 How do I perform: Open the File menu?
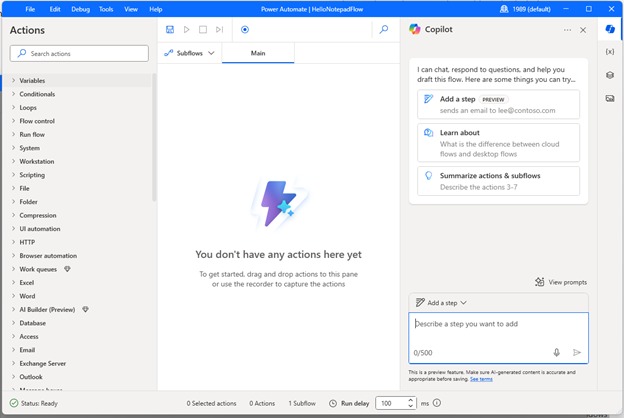coord(30,9)
